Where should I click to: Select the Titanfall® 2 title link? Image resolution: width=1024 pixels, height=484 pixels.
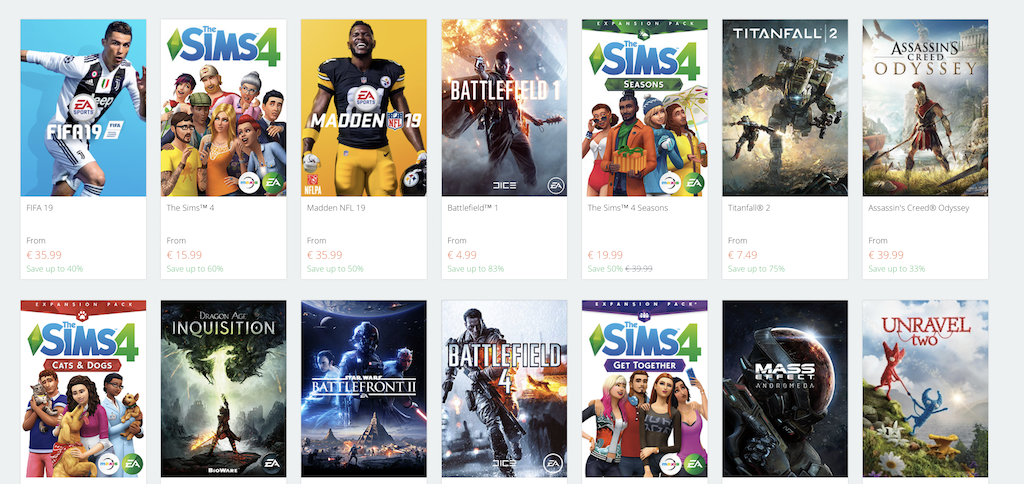click(748, 208)
